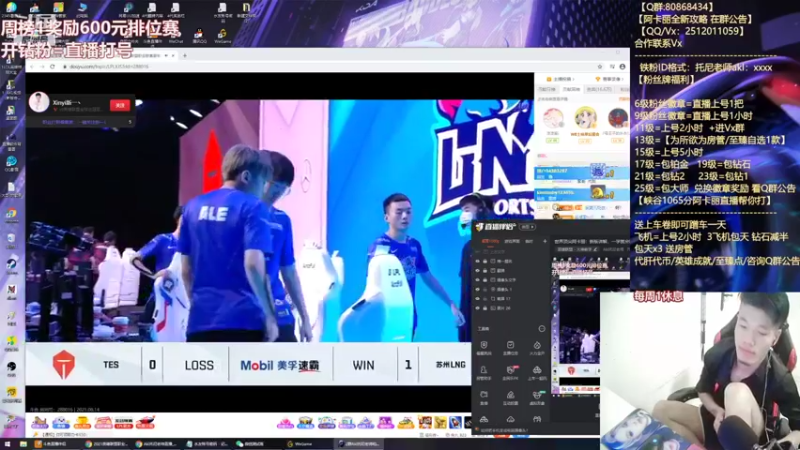Go forward in the browser

(x=42, y=67)
